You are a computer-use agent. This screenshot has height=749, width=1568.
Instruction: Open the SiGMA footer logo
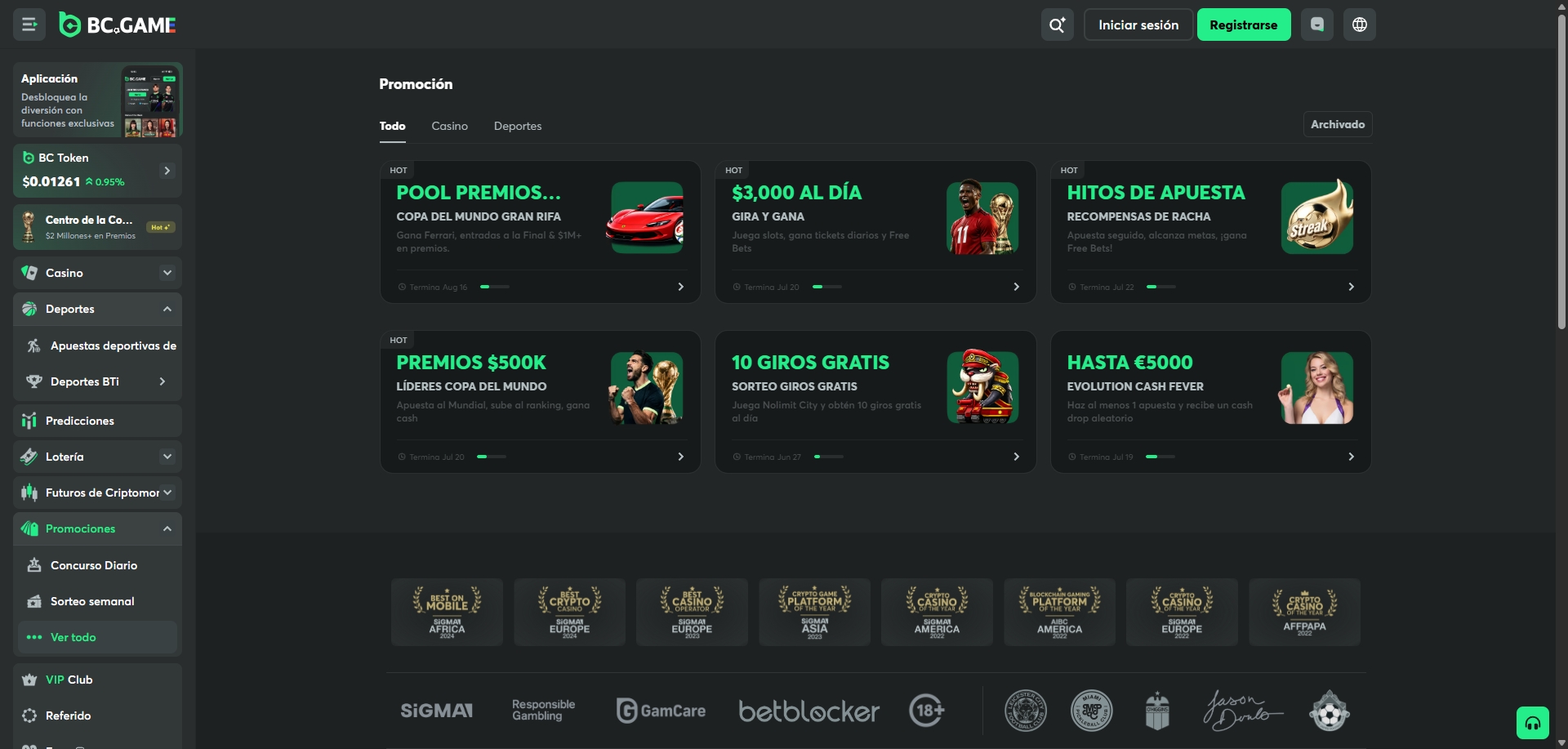[x=436, y=711]
